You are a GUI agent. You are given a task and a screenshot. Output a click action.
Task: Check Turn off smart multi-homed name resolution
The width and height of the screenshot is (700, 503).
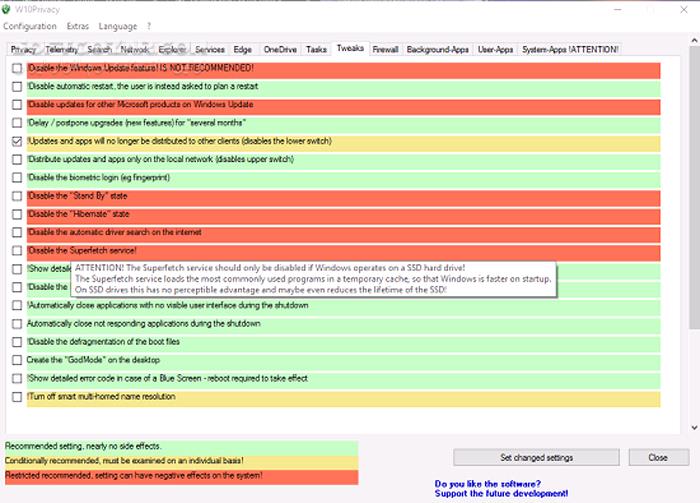pyautogui.click(x=17, y=397)
